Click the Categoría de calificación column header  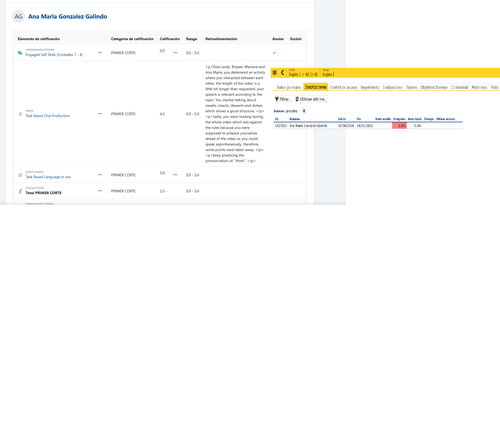pyautogui.click(x=132, y=39)
